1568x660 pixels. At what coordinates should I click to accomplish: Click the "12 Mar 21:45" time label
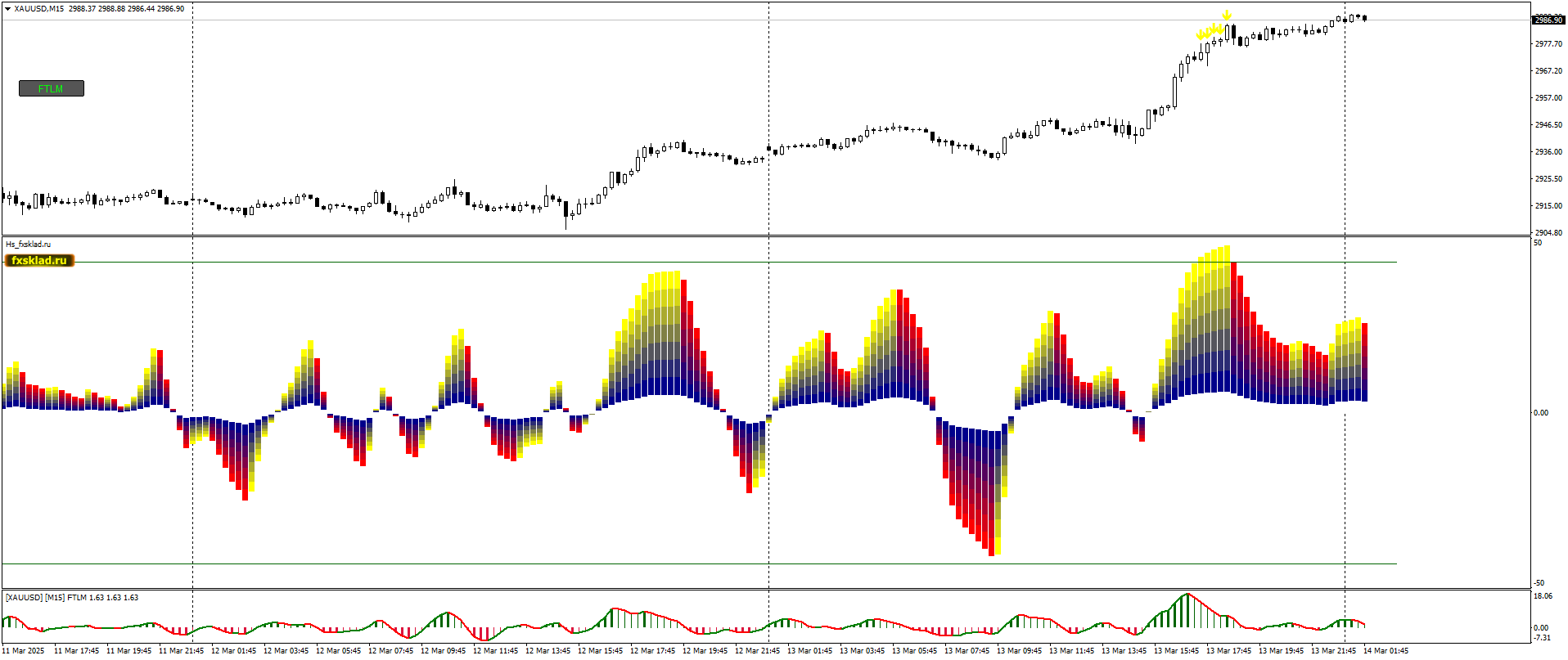click(758, 651)
